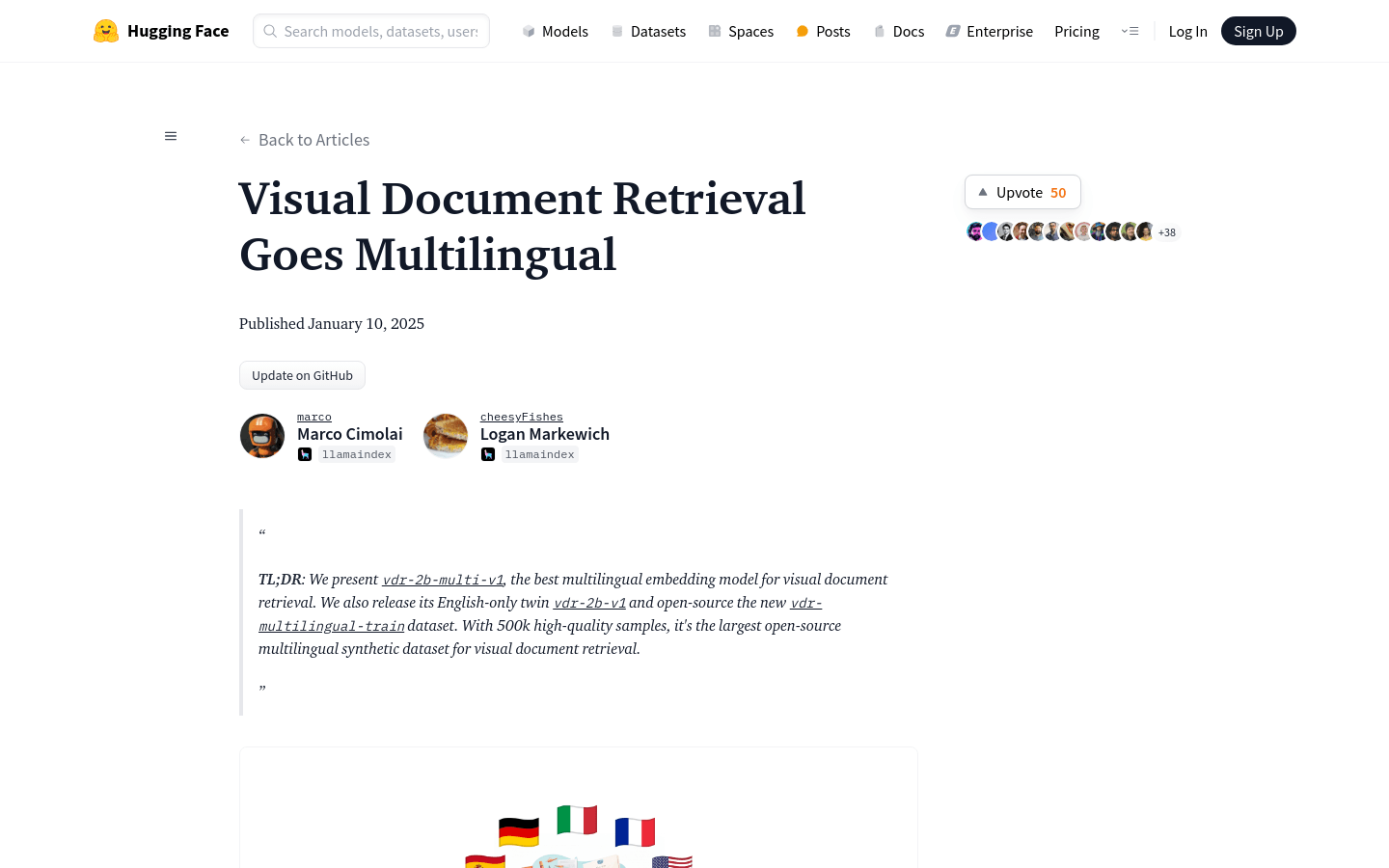Click the search models and datasets field
Screen dimensions: 1389x868
click(371, 31)
